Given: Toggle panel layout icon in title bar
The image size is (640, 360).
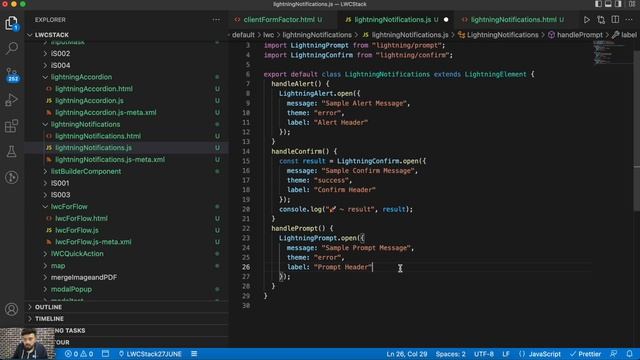Looking at the screenshot, I should coord(608,4).
